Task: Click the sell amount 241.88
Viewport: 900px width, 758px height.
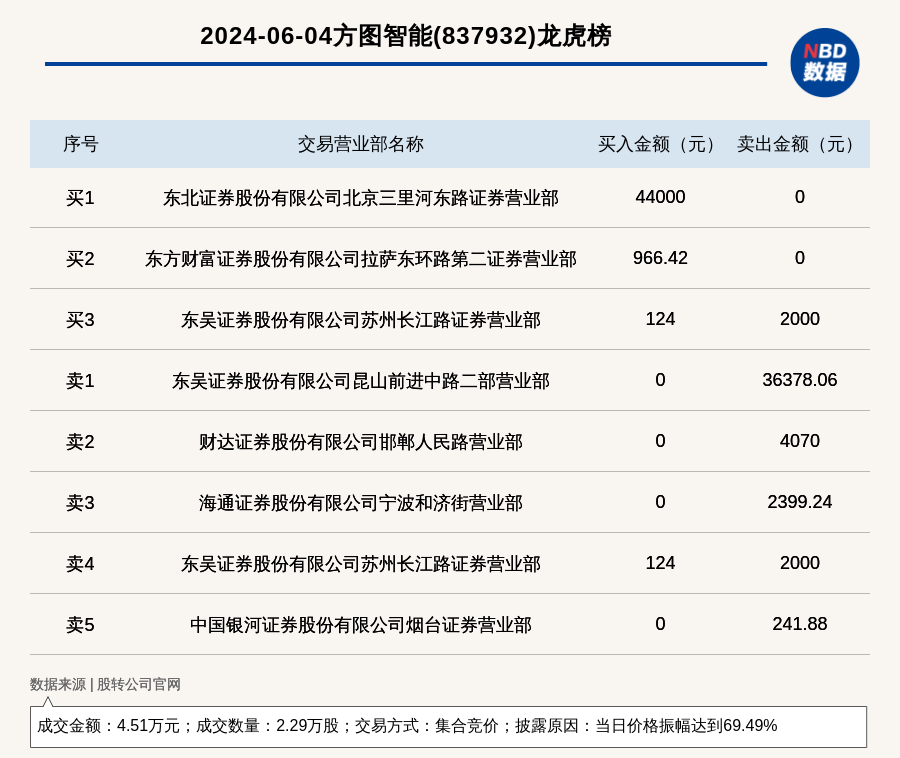Action: click(x=800, y=624)
